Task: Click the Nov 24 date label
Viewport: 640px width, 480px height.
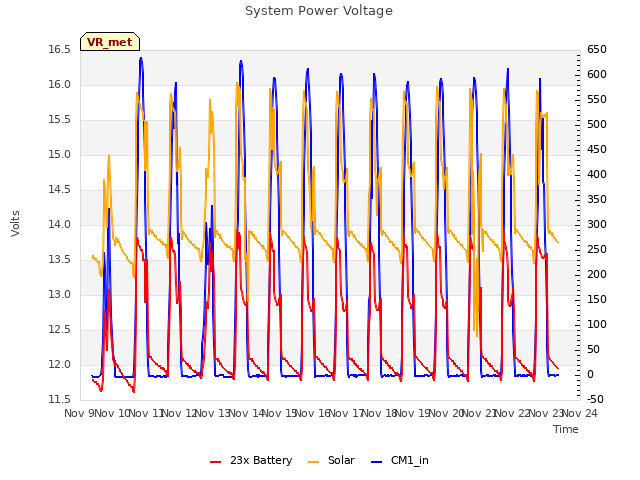Action: [580, 414]
